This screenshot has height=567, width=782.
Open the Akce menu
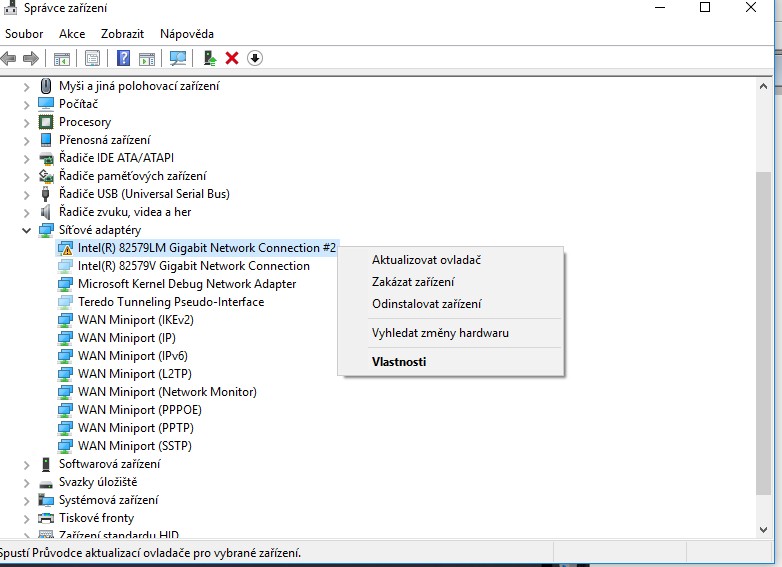[x=72, y=34]
